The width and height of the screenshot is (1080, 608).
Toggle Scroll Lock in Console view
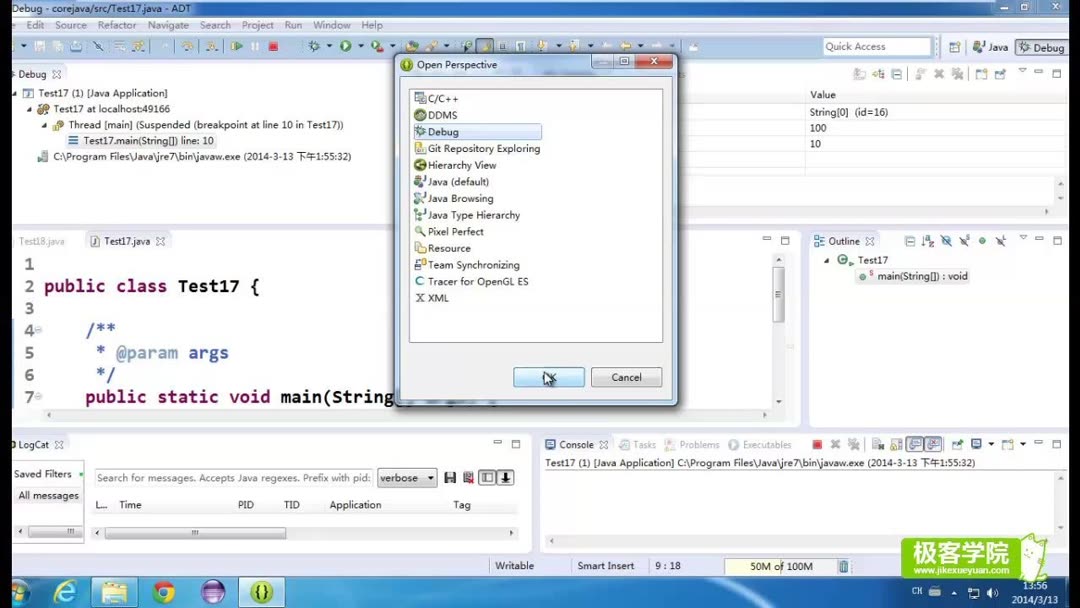(894, 444)
